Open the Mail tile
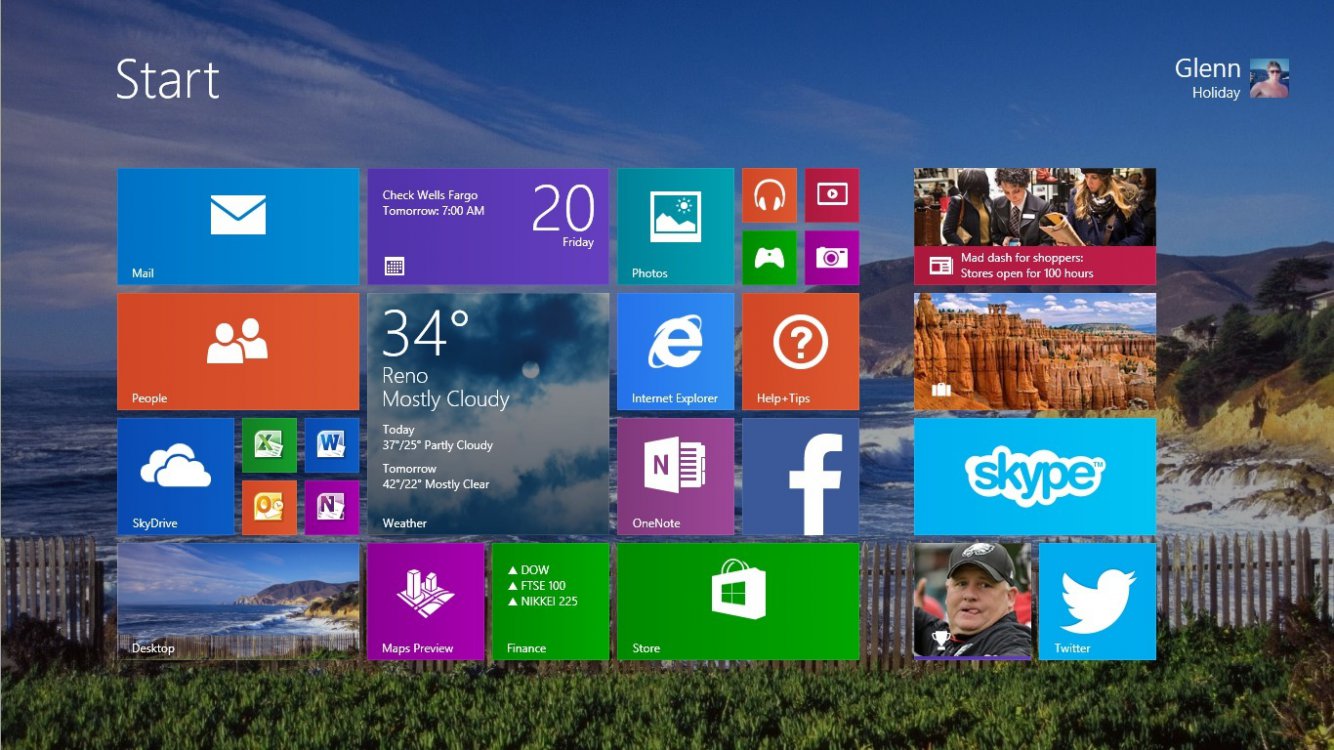This screenshot has height=750, width=1334. coord(238,226)
